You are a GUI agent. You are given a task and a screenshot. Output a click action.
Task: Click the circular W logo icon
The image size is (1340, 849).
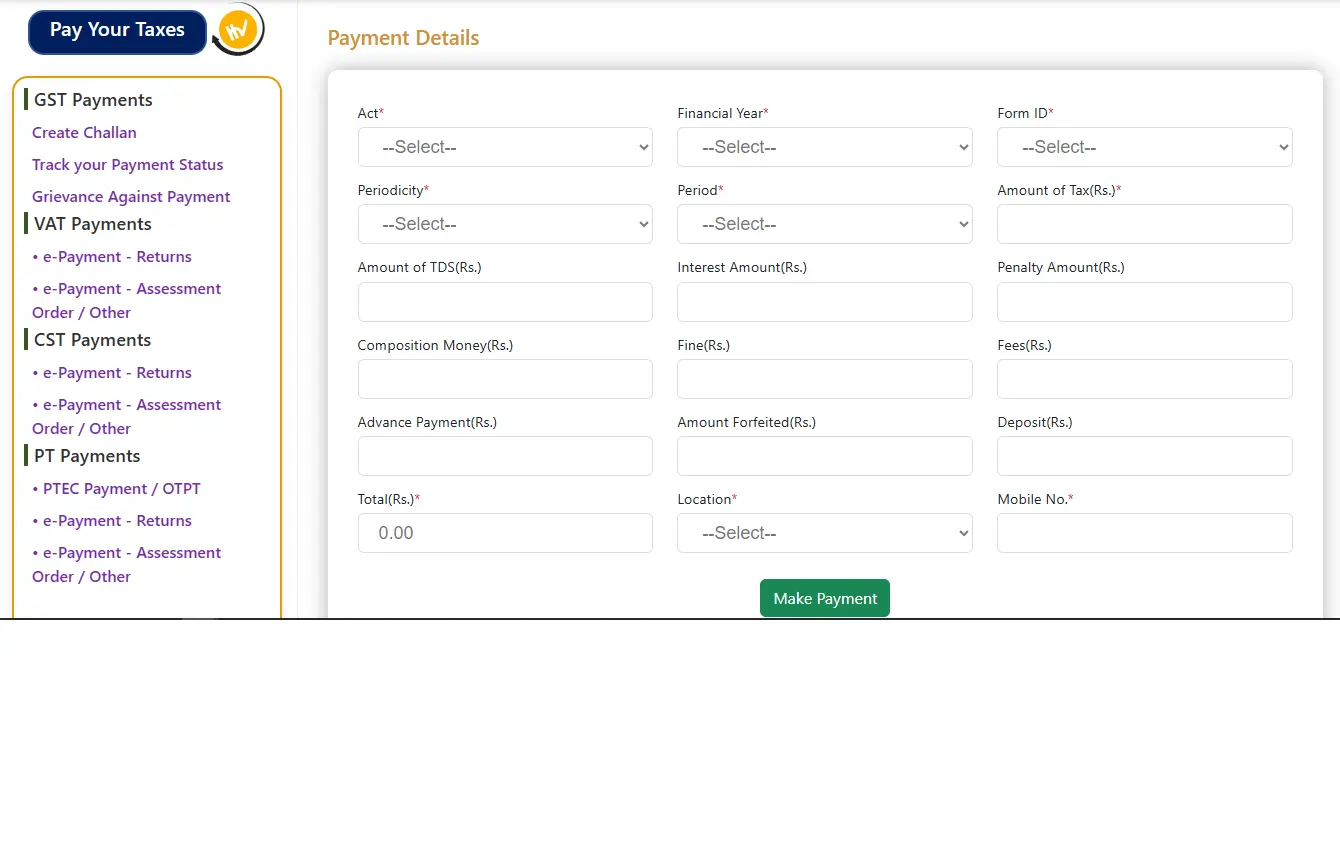click(236, 29)
